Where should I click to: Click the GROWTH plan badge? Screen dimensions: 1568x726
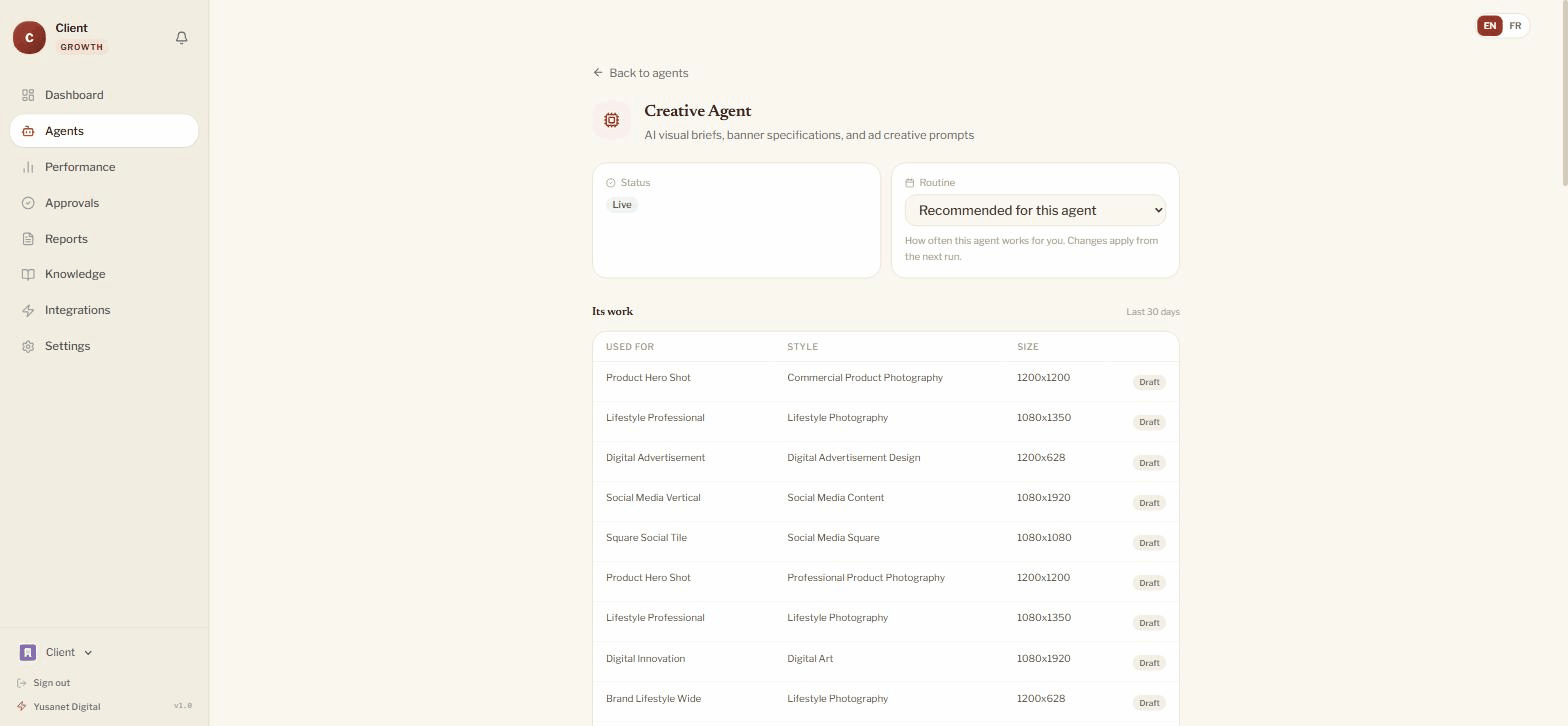(82, 47)
